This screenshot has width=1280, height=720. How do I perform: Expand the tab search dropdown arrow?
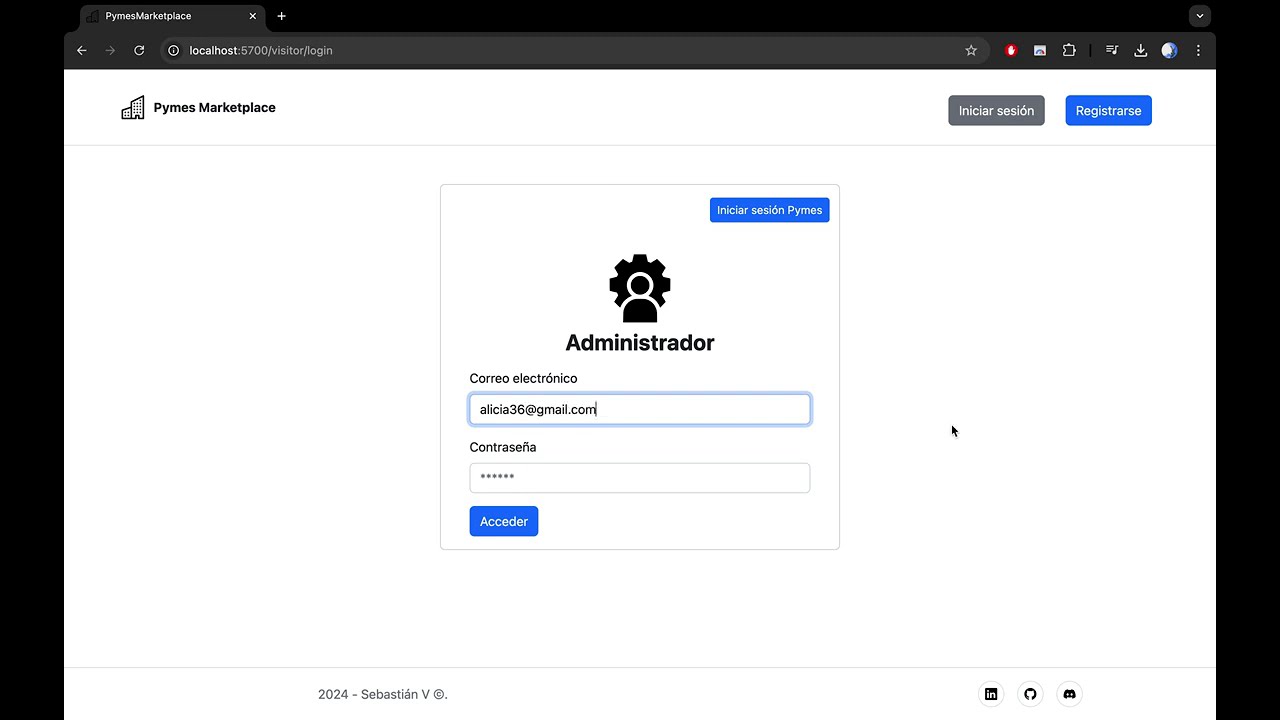pos(1200,16)
